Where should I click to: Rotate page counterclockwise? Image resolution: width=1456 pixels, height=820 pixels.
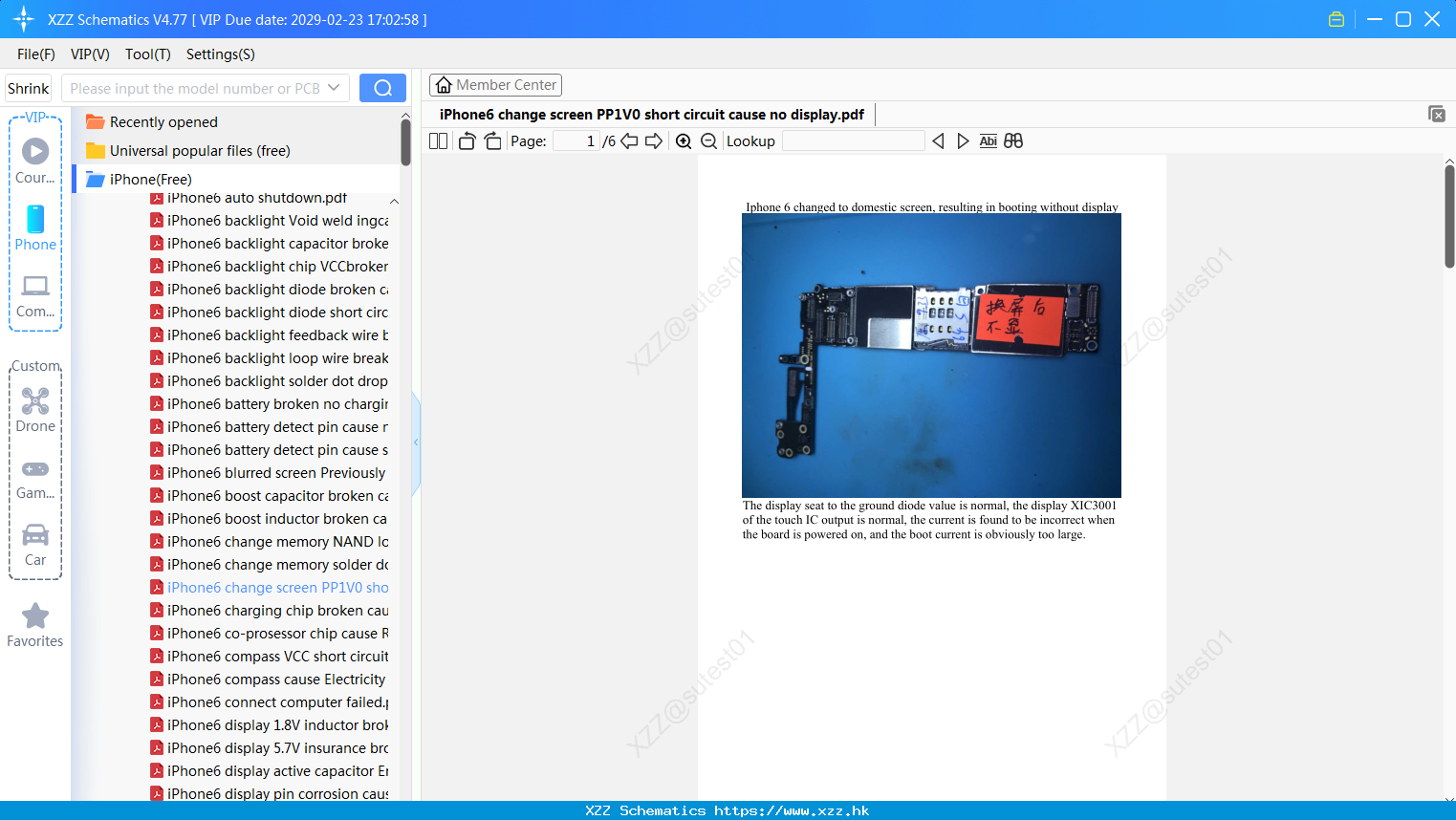click(x=467, y=140)
